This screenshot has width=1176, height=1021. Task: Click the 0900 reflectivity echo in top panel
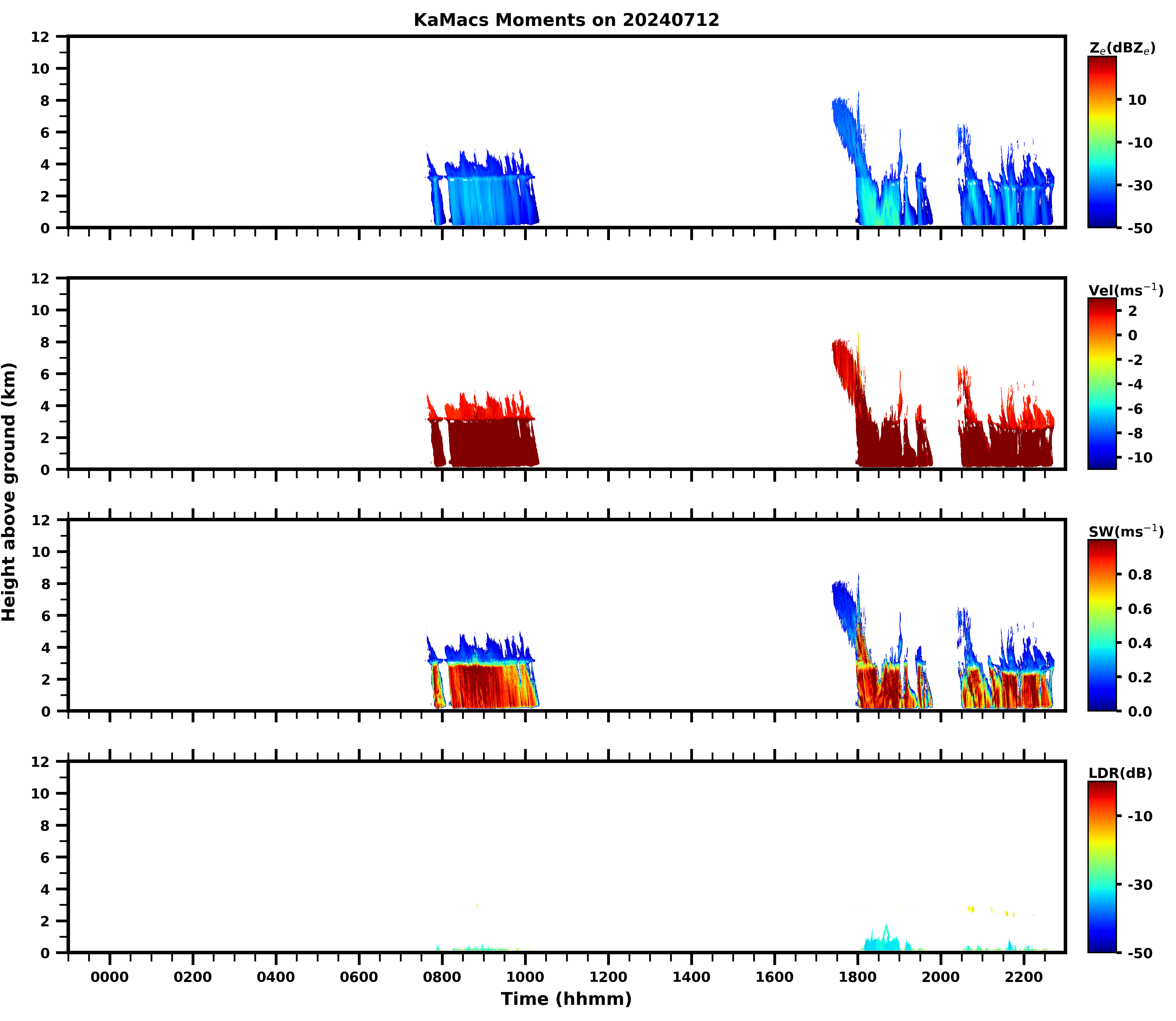tap(485, 199)
